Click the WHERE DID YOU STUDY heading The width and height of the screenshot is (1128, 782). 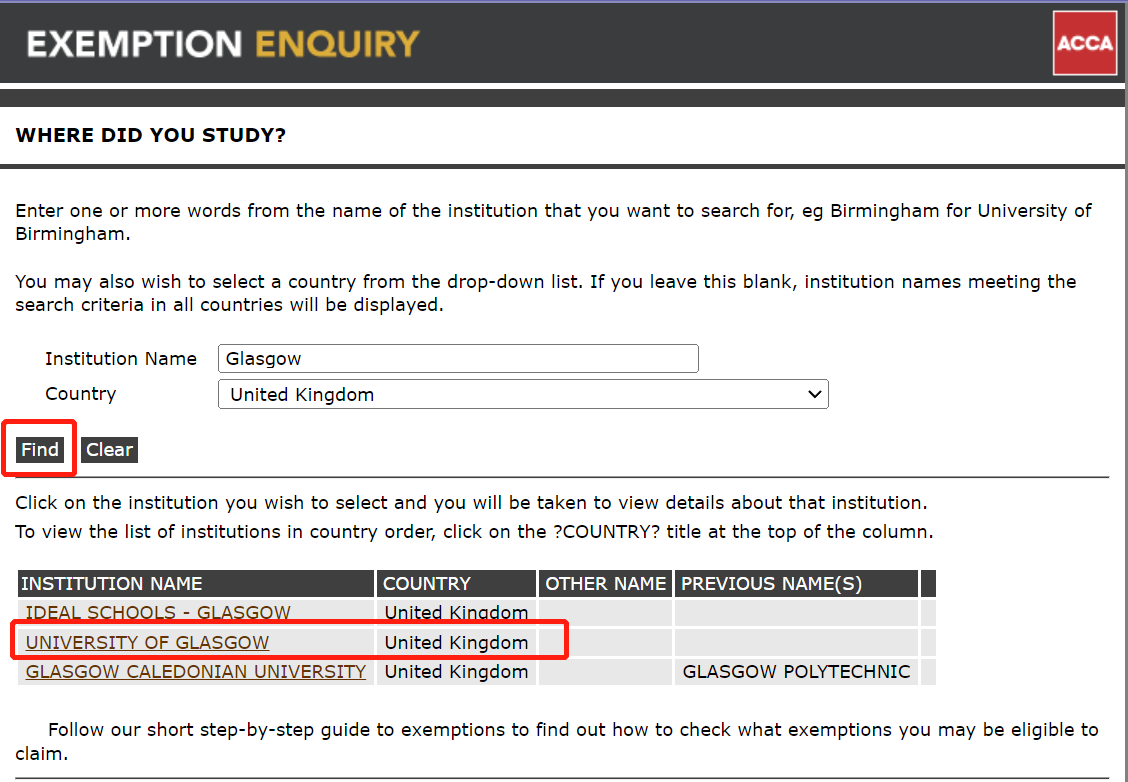point(151,135)
